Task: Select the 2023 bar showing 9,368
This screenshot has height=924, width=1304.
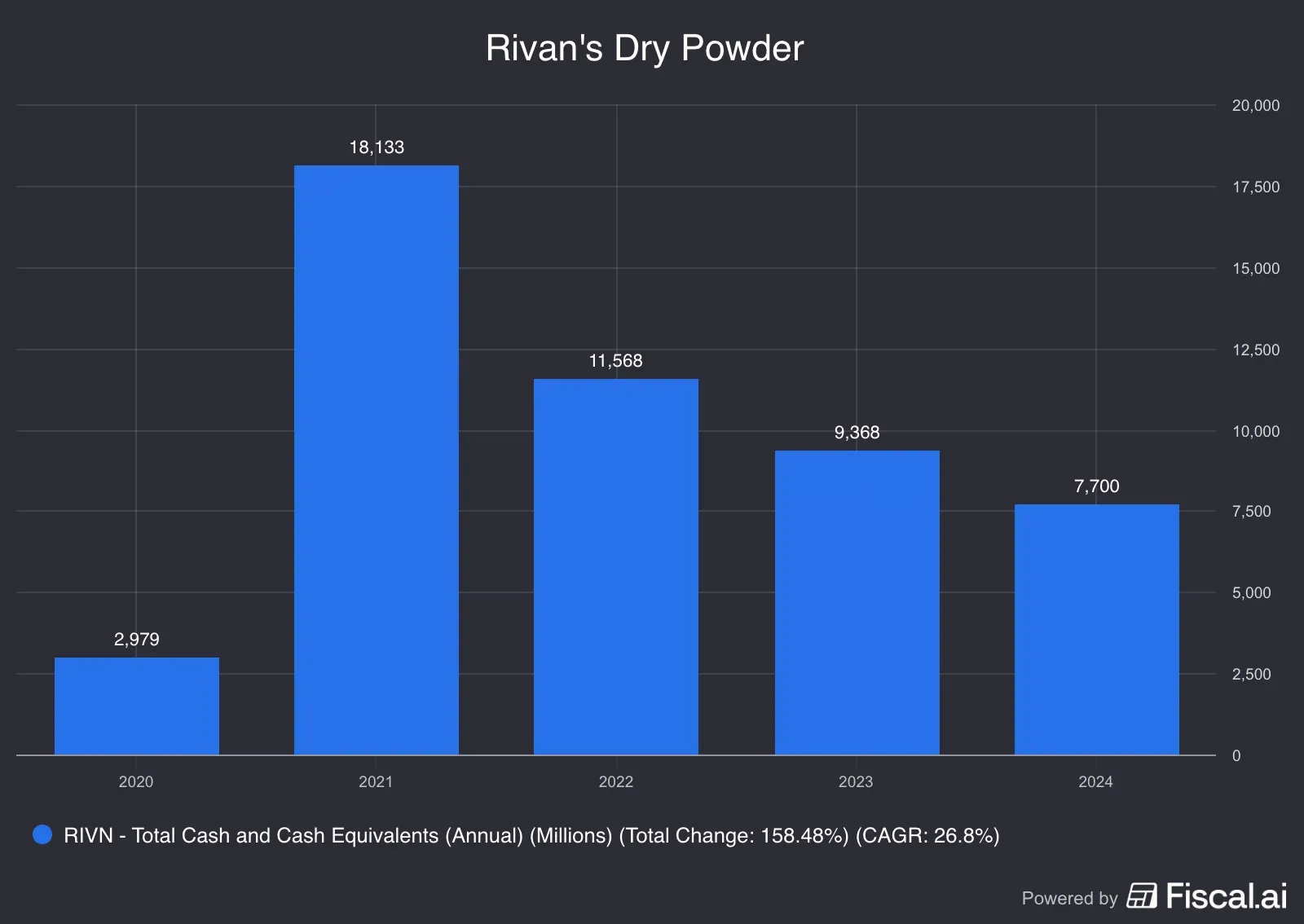Action: [x=857, y=601]
